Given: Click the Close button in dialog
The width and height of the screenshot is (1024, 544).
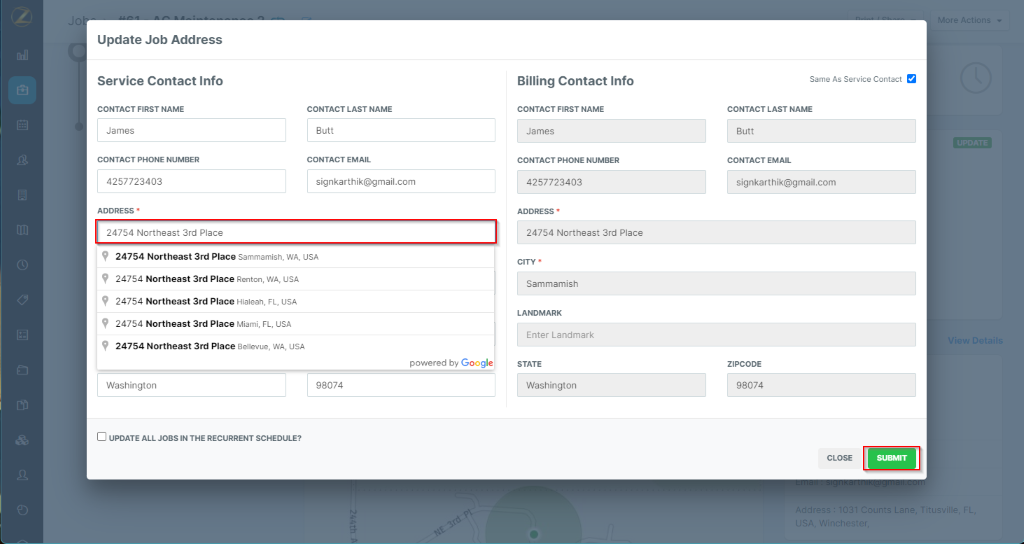Looking at the screenshot, I should [x=839, y=458].
